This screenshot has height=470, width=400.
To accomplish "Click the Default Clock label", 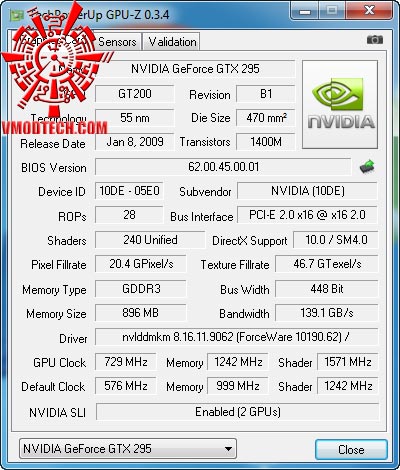I will (x=53, y=387).
